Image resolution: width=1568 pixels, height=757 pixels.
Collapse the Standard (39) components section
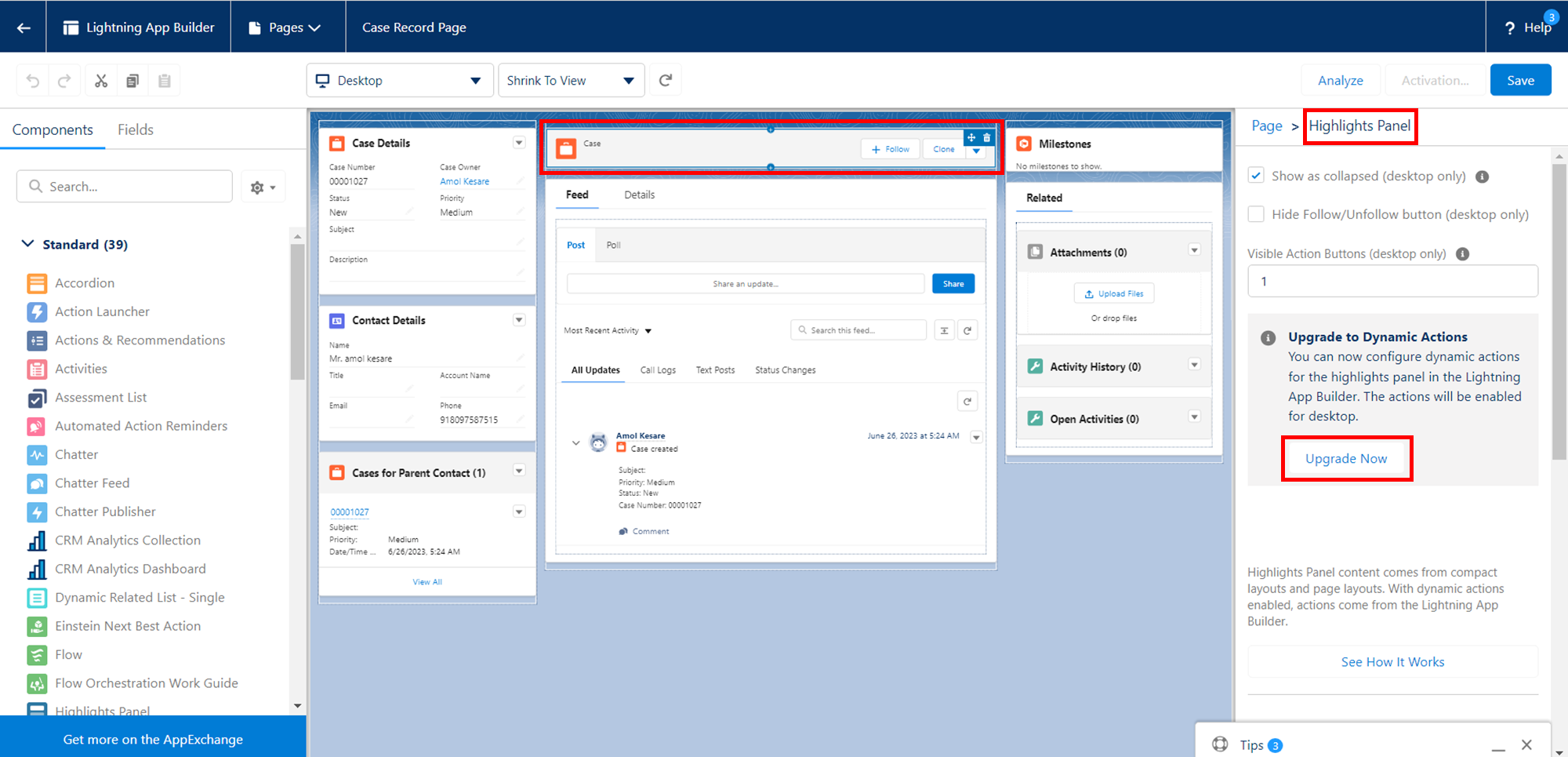click(28, 244)
